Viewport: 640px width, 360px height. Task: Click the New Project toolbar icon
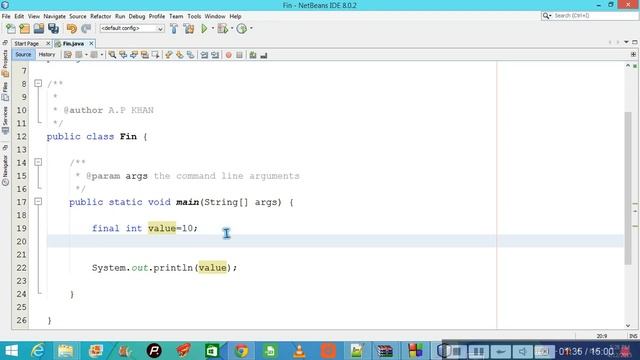point(24,29)
